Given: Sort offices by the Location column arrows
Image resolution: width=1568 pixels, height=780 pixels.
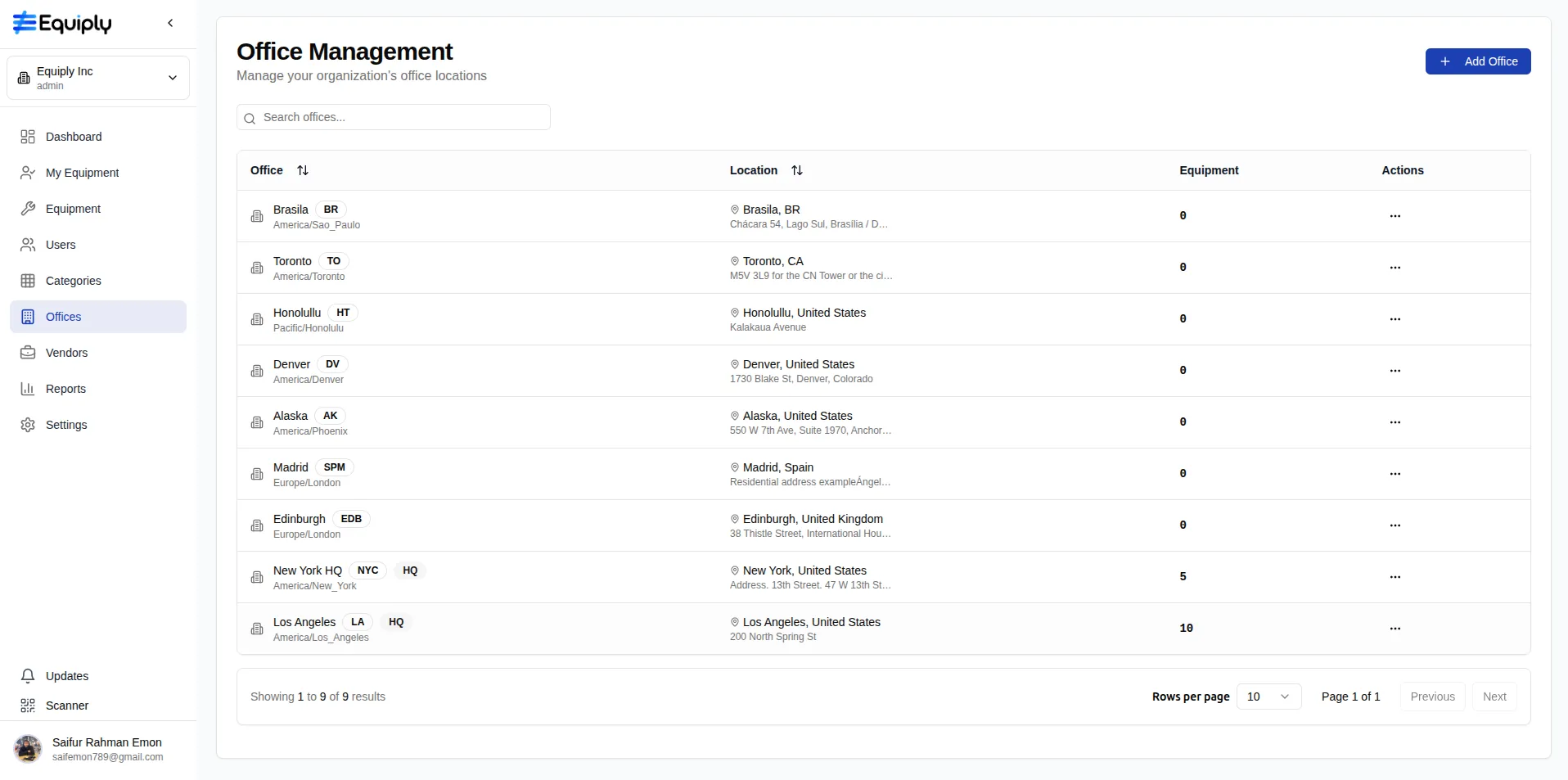Looking at the screenshot, I should [x=796, y=170].
